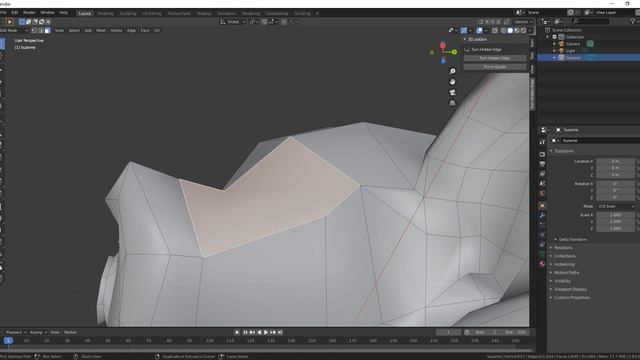Toggle Collection checkbox in outliner
This screenshot has width=640, height=360.
click(x=555, y=37)
